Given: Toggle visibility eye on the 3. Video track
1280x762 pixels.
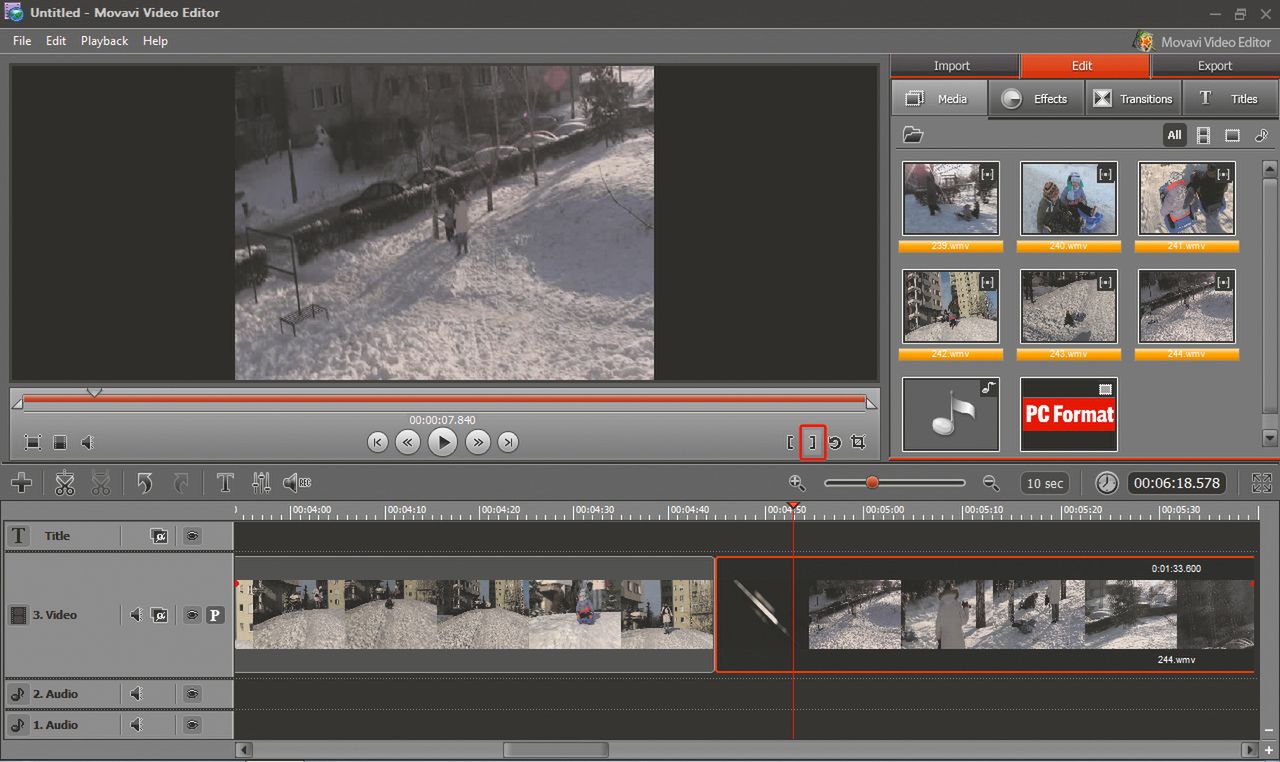Looking at the screenshot, I should point(192,615).
